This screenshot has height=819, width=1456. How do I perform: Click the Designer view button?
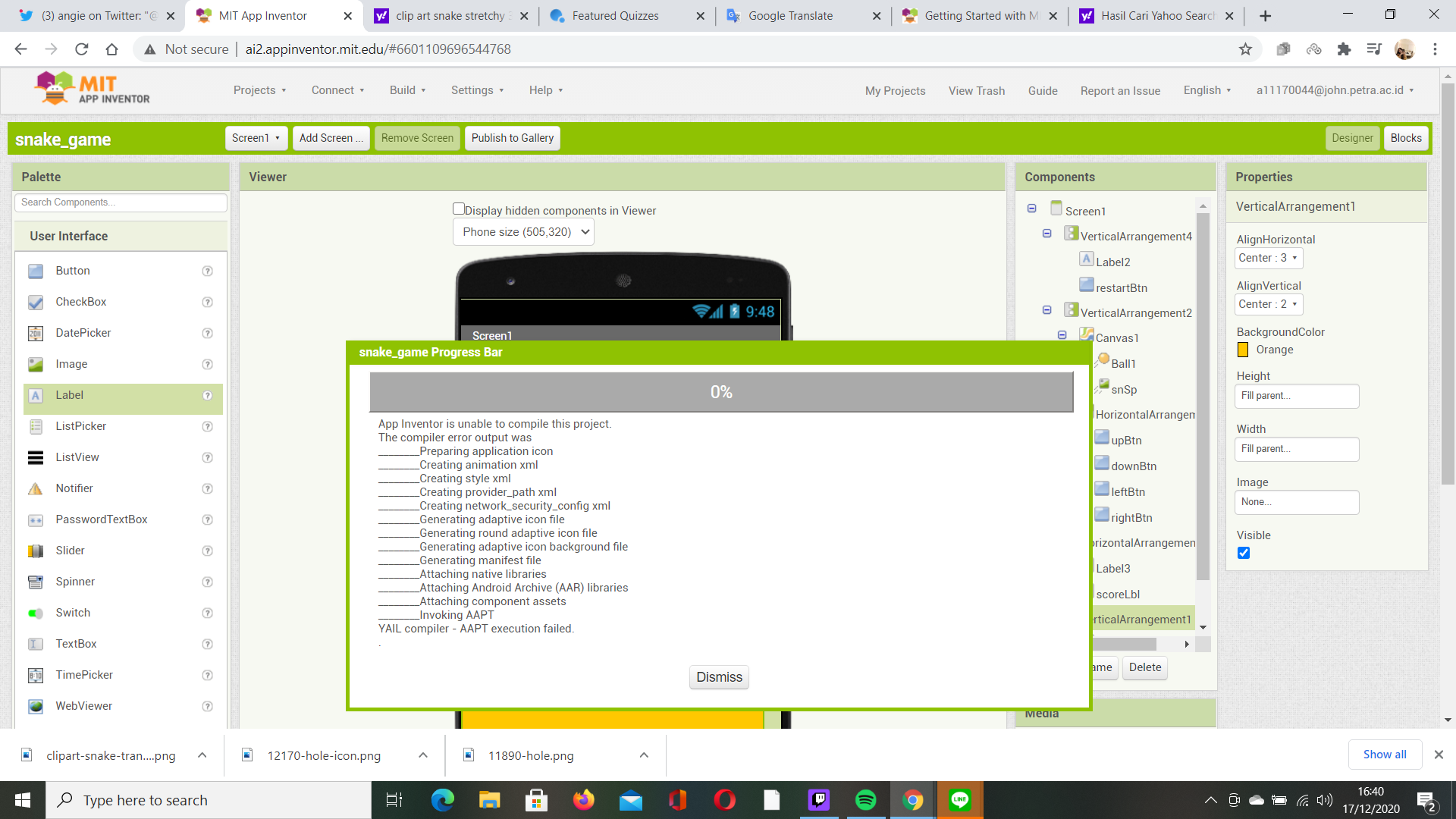pyautogui.click(x=1352, y=138)
